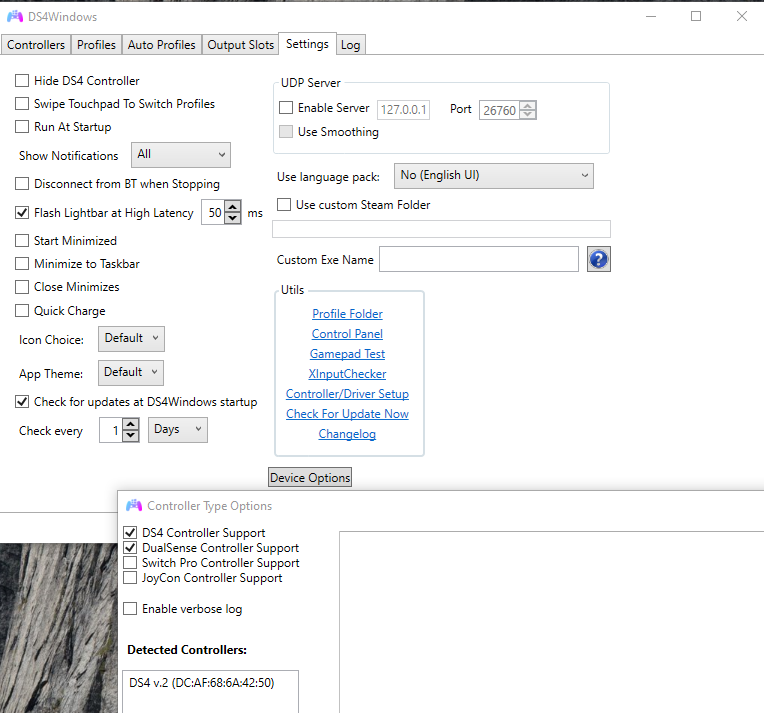Image resolution: width=764 pixels, height=713 pixels.
Task: Decrease the Check every interval number
Action: tap(131, 436)
